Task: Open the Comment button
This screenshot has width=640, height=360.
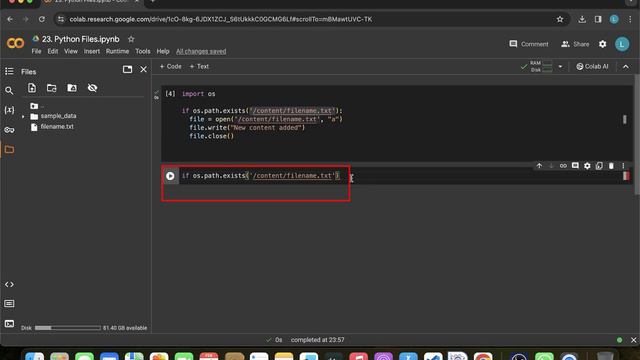Action: click(529, 44)
